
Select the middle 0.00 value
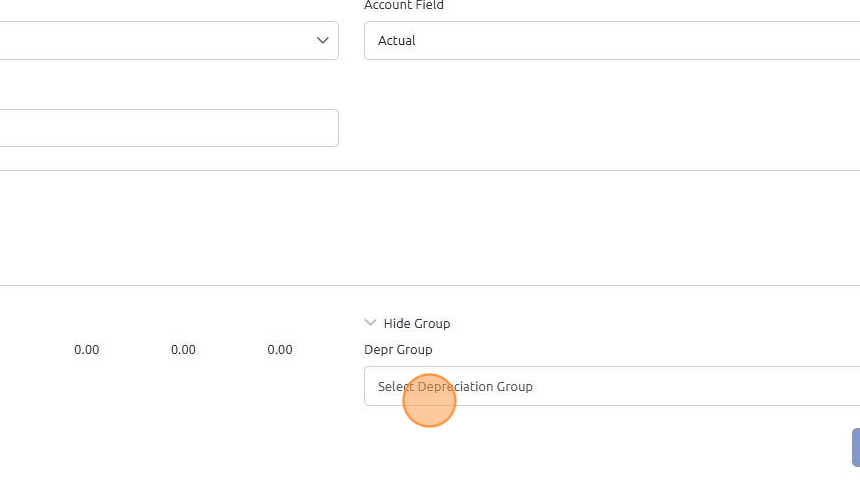coord(183,350)
